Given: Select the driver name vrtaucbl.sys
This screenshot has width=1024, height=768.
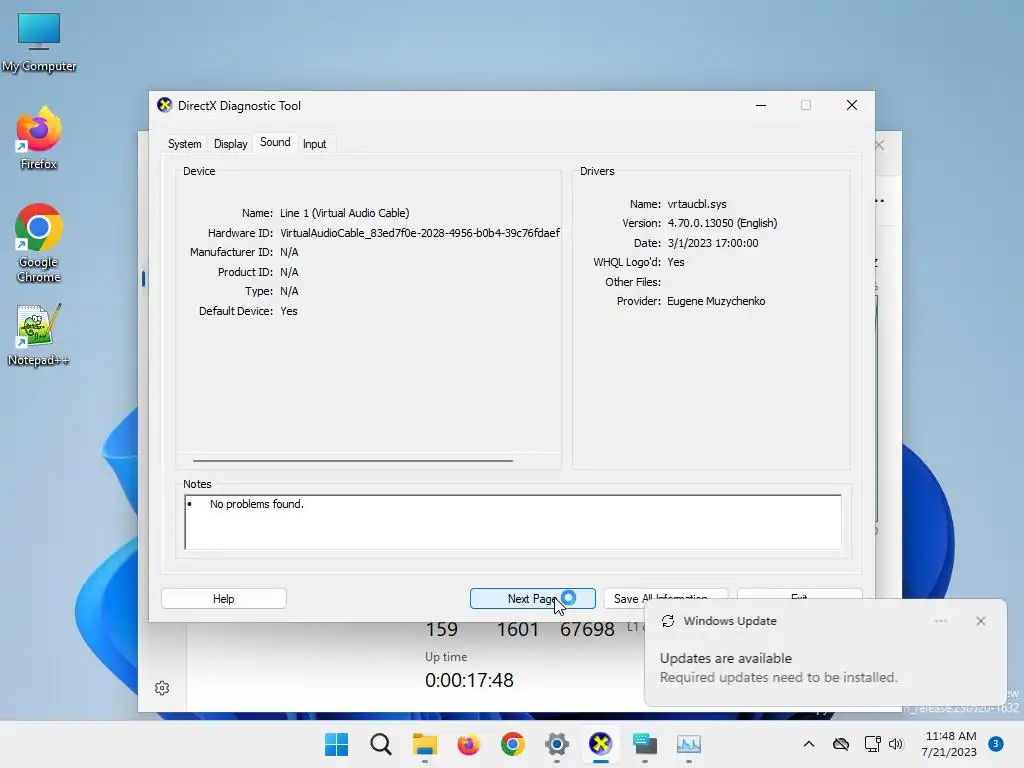Looking at the screenshot, I should click(x=697, y=204).
